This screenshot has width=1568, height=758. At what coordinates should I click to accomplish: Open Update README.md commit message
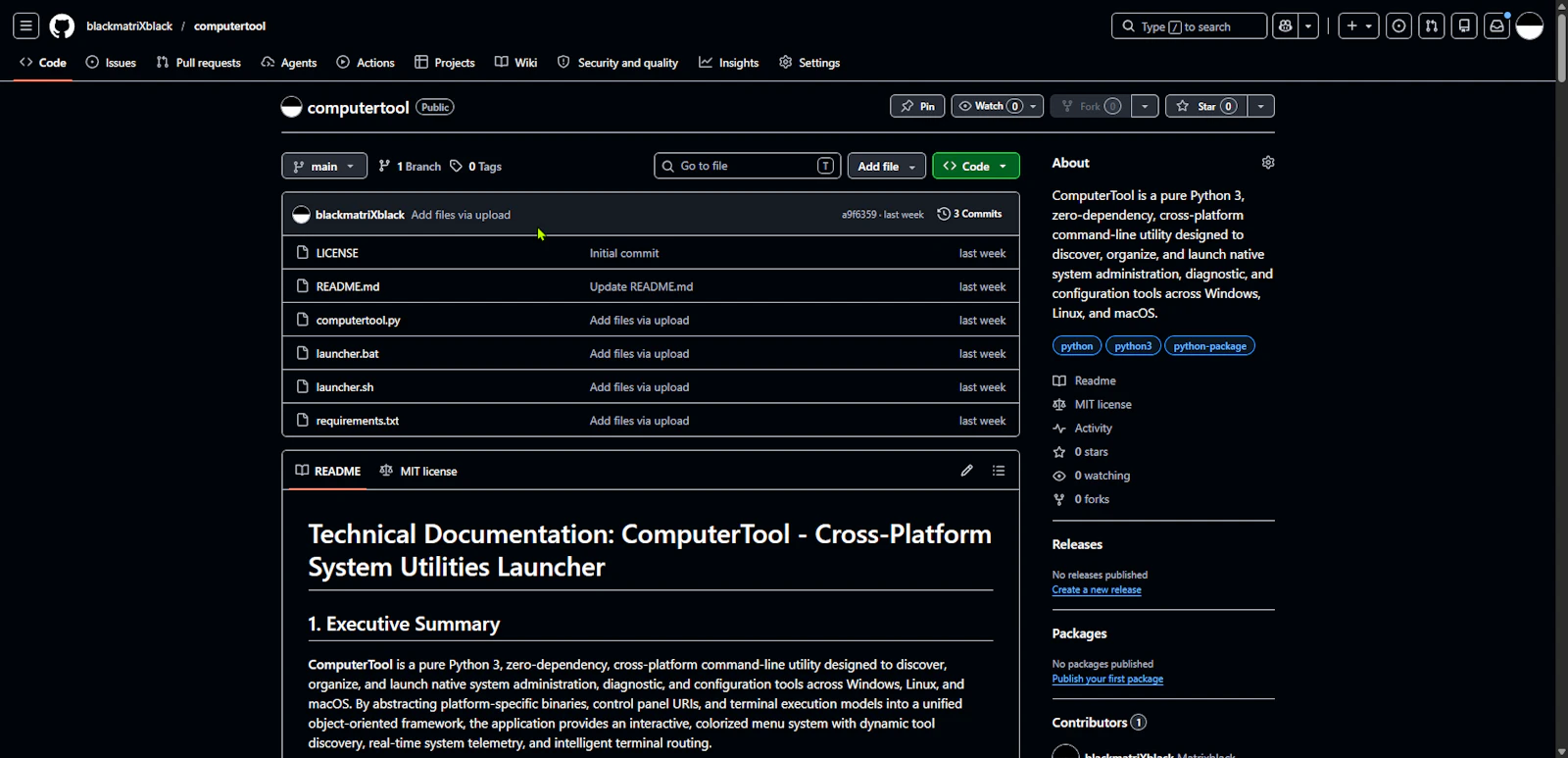(x=641, y=286)
